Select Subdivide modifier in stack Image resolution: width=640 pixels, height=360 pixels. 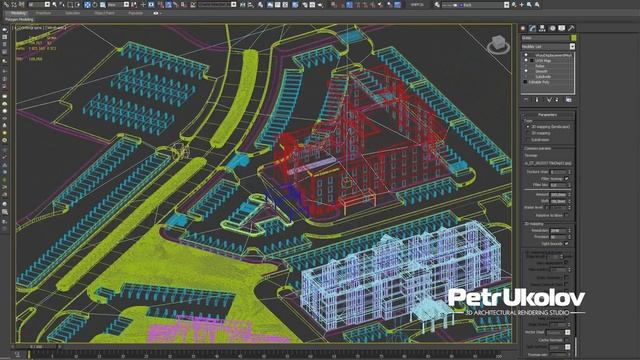point(543,76)
